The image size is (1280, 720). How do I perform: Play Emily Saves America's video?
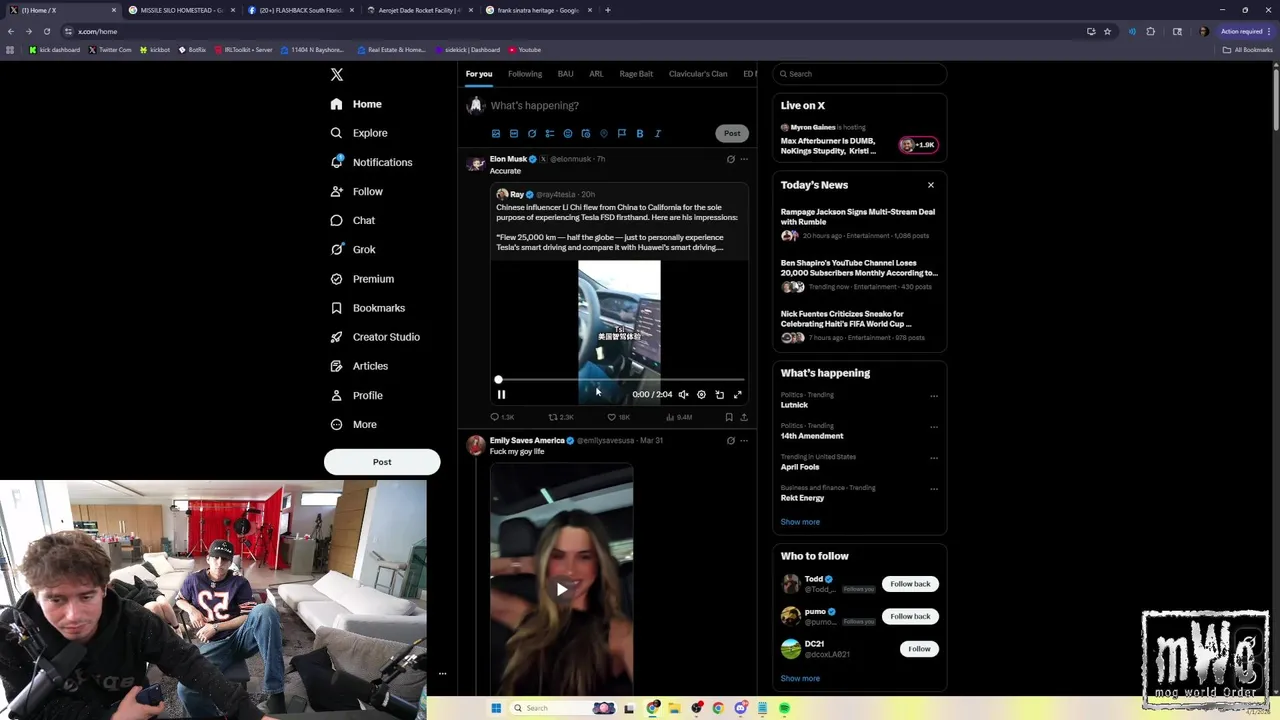point(561,589)
